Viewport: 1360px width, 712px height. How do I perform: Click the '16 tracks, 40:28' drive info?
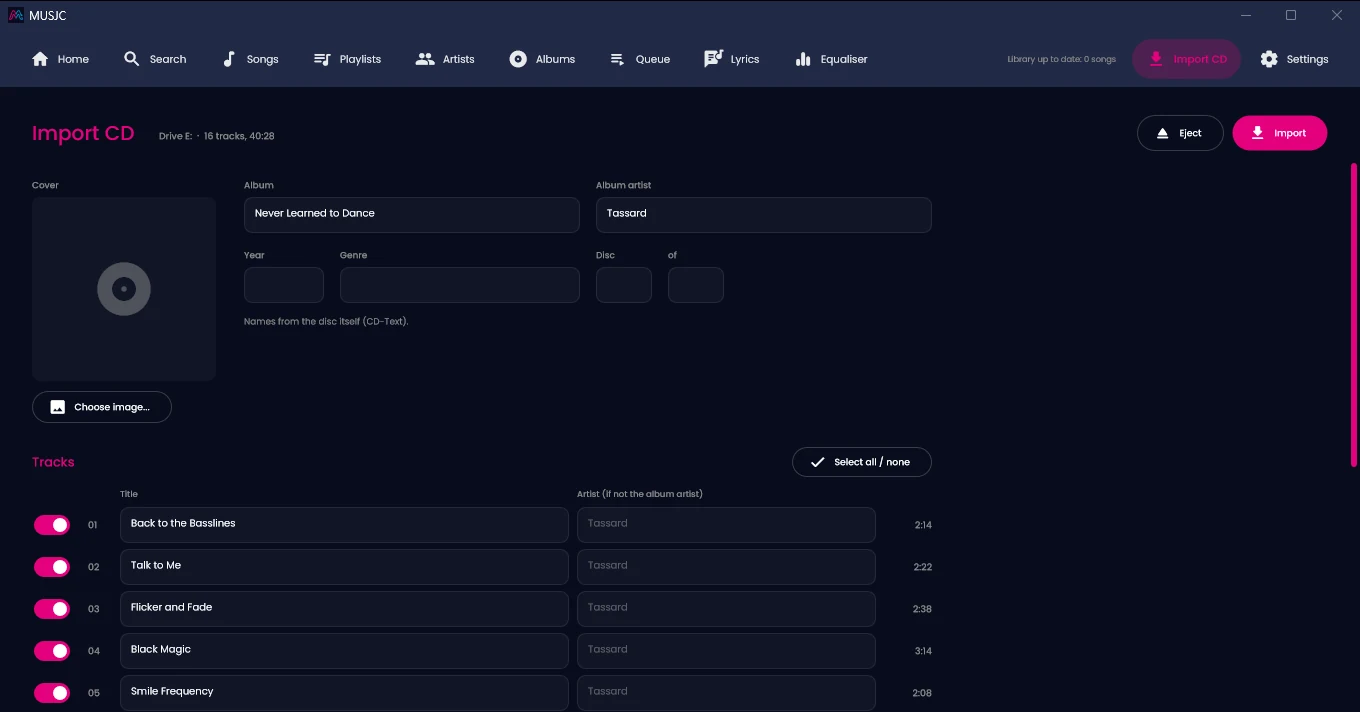coord(239,136)
